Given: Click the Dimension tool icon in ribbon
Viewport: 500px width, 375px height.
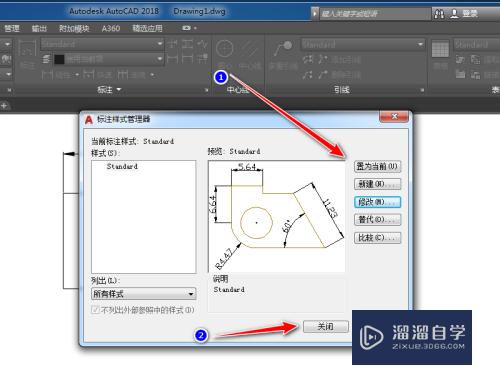Looking at the screenshot, I should [27, 48].
